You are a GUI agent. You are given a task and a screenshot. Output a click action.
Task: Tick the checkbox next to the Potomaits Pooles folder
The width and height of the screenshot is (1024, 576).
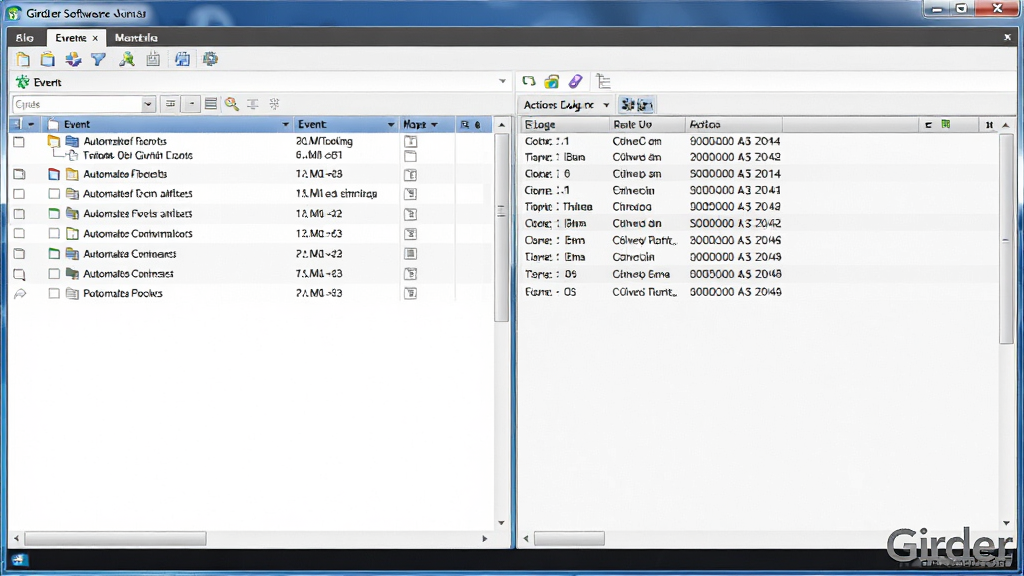(x=54, y=294)
